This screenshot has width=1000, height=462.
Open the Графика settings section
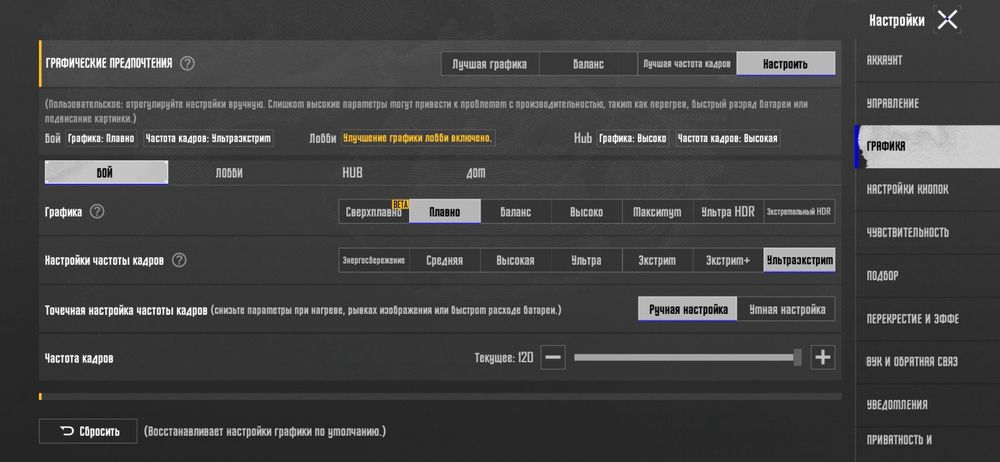tap(927, 147)
